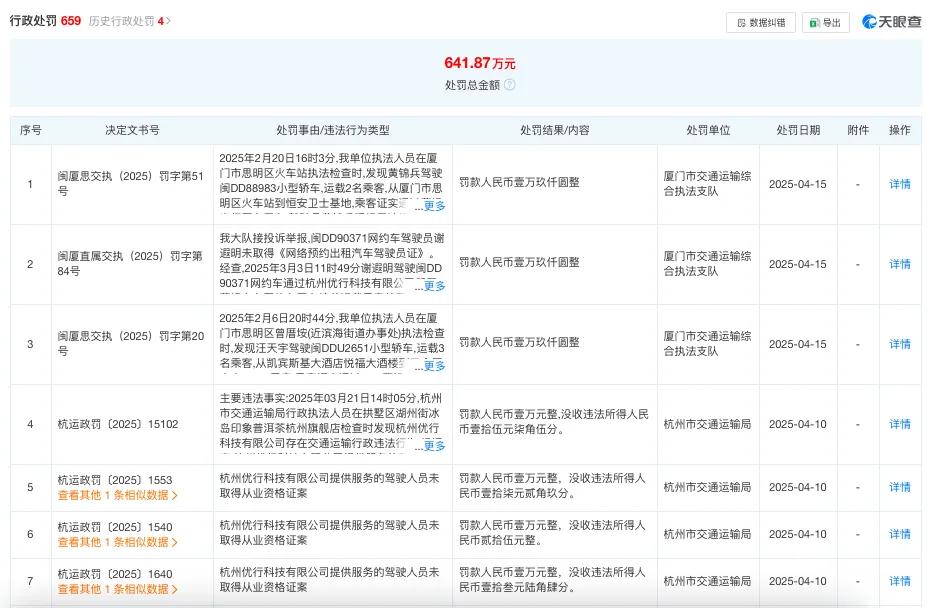The width and height of the screenshot is (927, 608).
Task: Show similar data under 杭运政罚〔2025〕1540
Action: [x=116, y=543]
